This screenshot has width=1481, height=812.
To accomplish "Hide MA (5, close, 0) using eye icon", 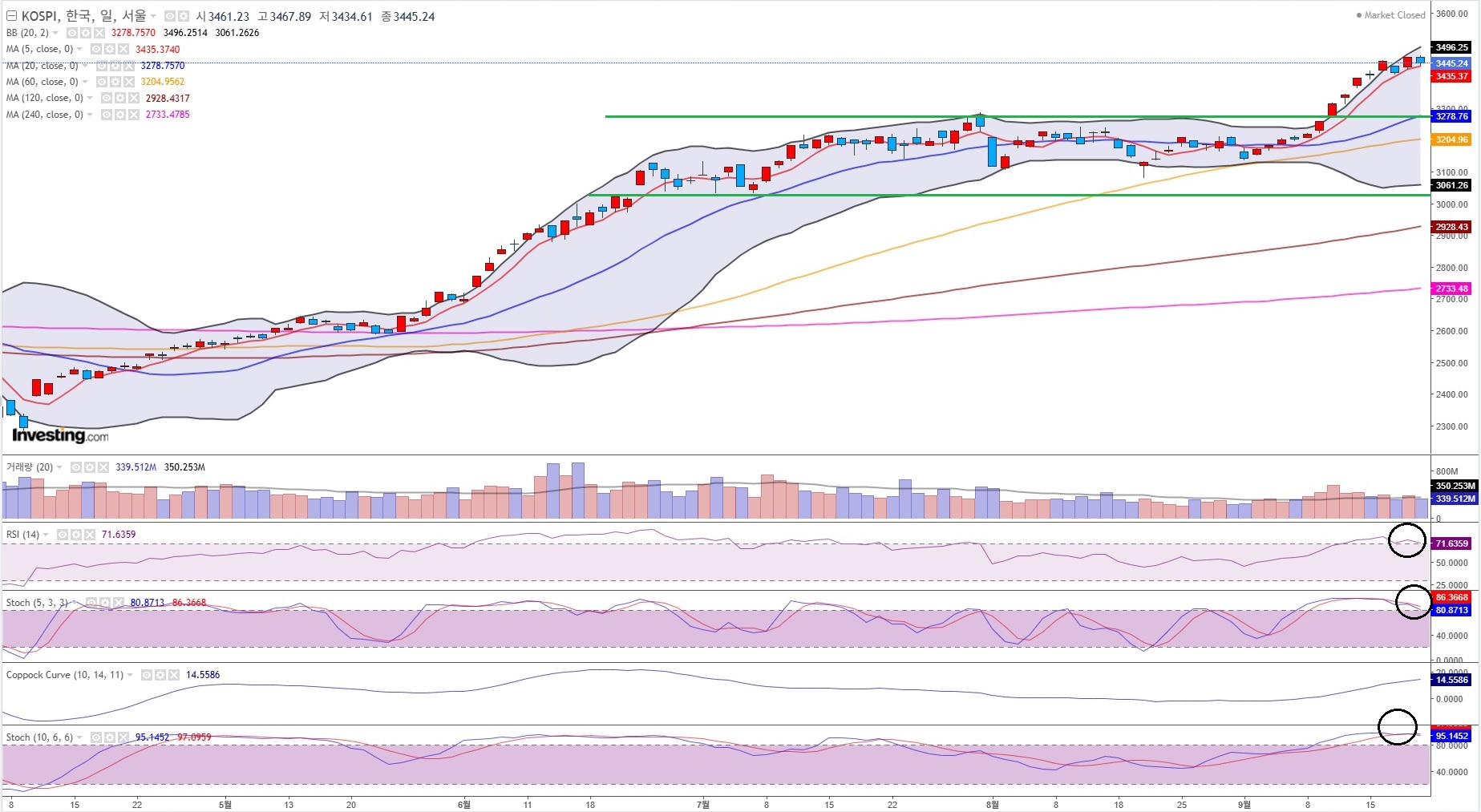I will click(96, 50).
